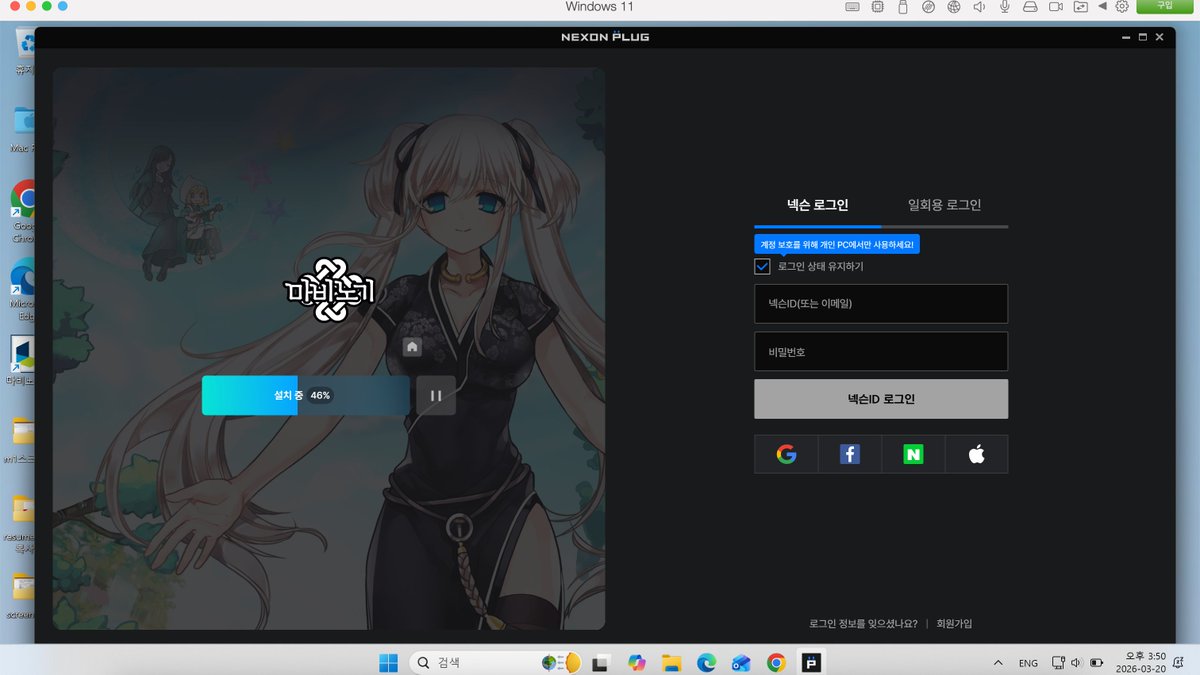Focus the 넥슨ID(또는 이메일) input field
The image size is (1200, 675).
[x=881, y=303]
